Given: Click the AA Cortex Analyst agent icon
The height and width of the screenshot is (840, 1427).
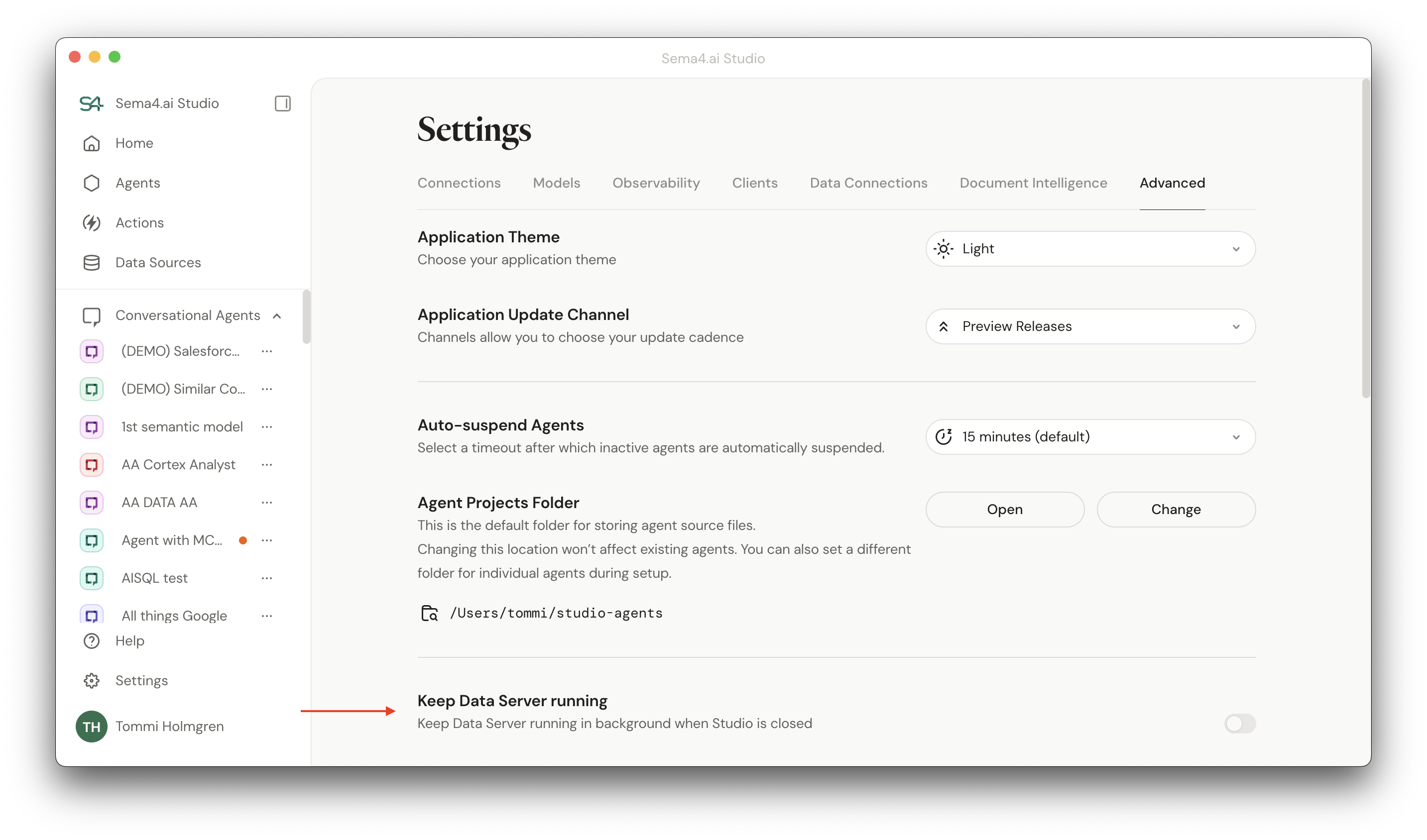Looking at the screenshot, I should [91, 464].
